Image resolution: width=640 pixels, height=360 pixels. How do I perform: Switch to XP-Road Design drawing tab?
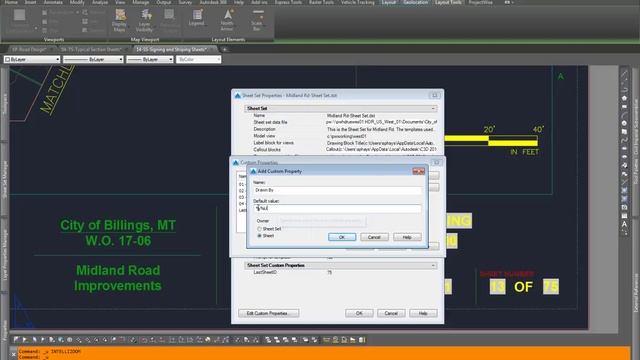tap(29, 49)
